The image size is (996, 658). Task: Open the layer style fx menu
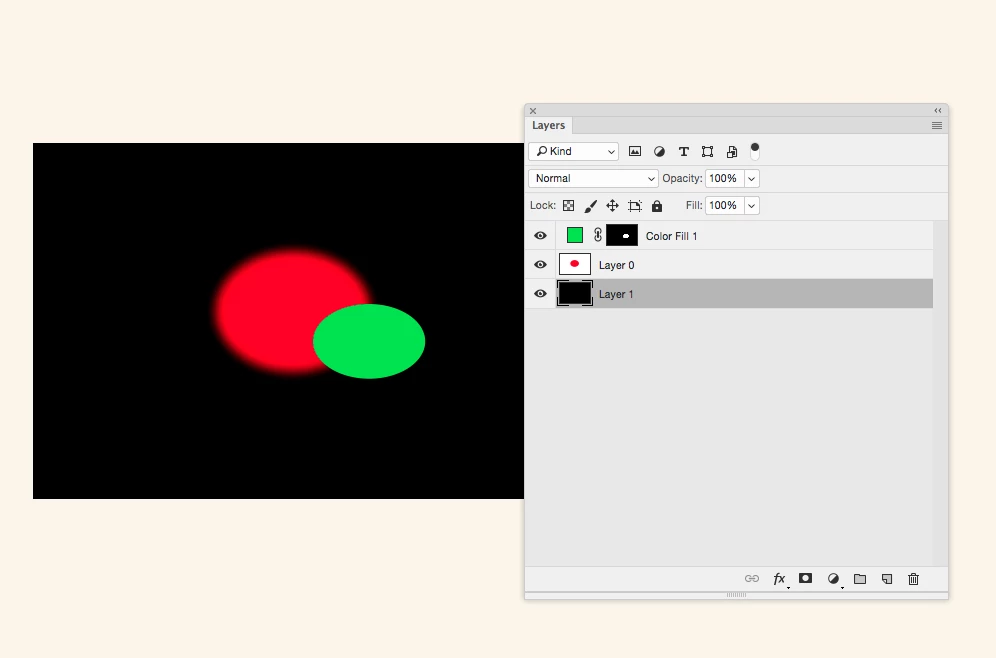(780, 579)
